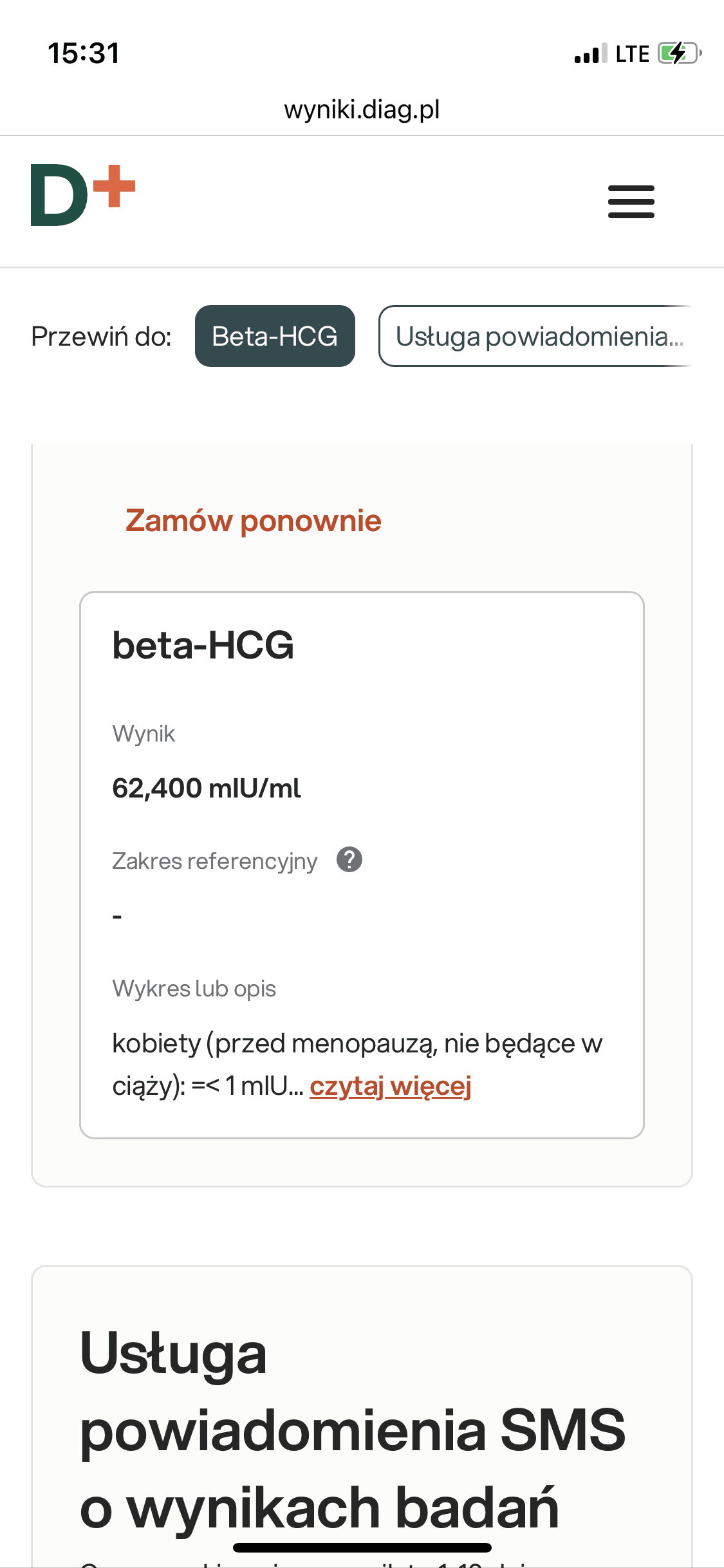
Task: Select the 62,400 mIU/ml result value
Action: (x=206, y=788)
